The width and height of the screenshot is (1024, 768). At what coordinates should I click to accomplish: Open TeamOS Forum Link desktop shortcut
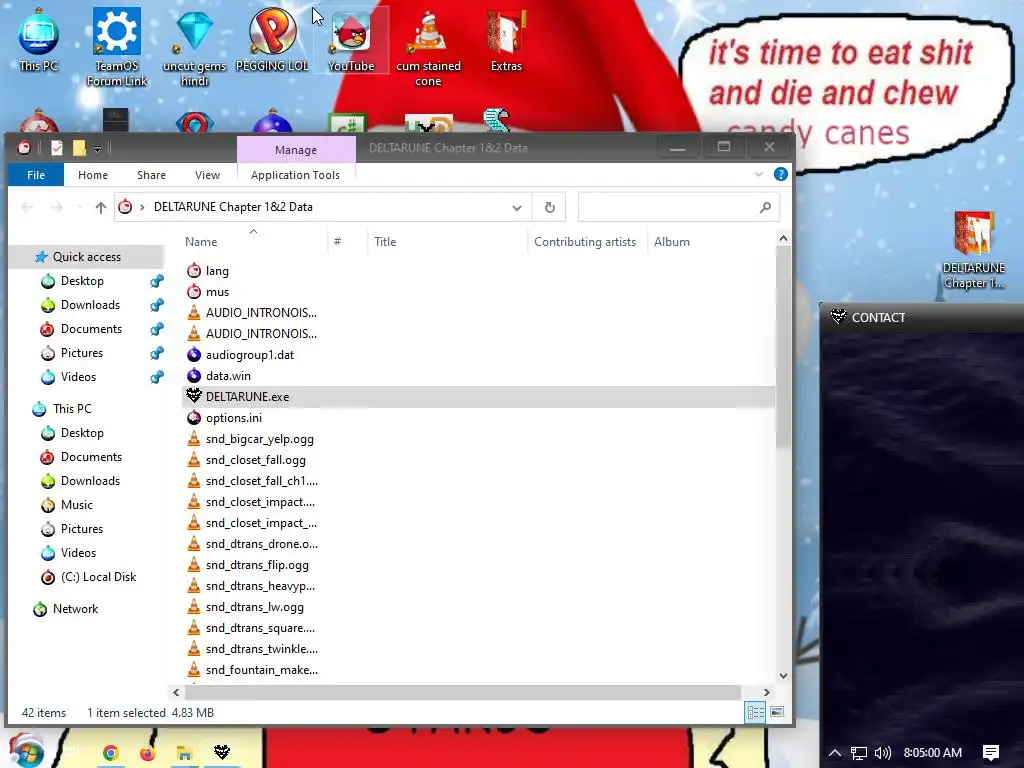[x=117, y=46]
